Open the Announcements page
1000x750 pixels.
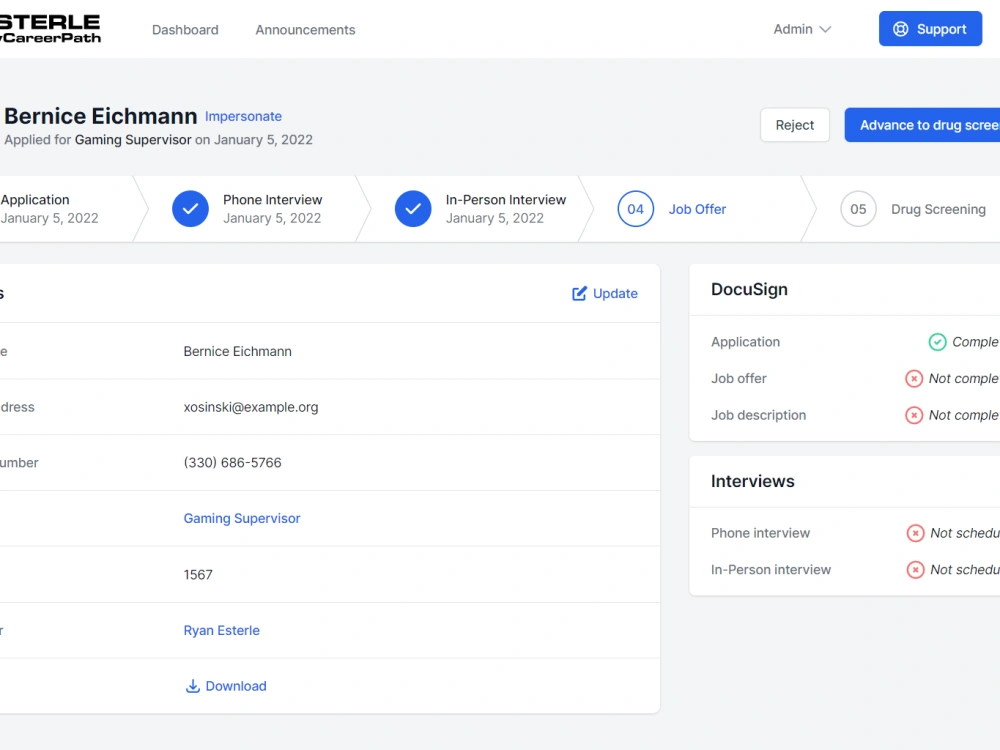pos(305,30)
